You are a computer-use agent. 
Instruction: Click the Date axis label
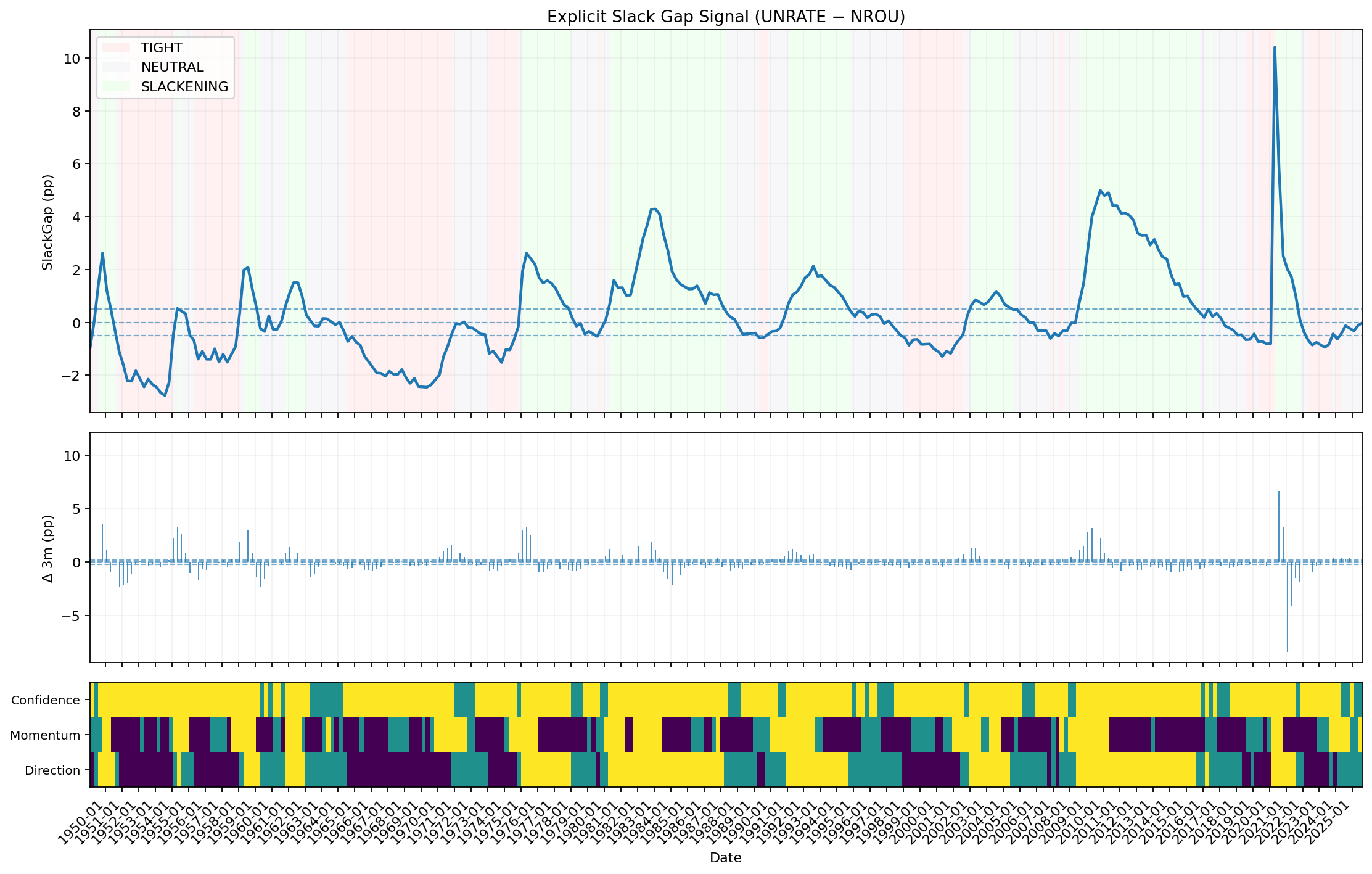click(726, 857)
